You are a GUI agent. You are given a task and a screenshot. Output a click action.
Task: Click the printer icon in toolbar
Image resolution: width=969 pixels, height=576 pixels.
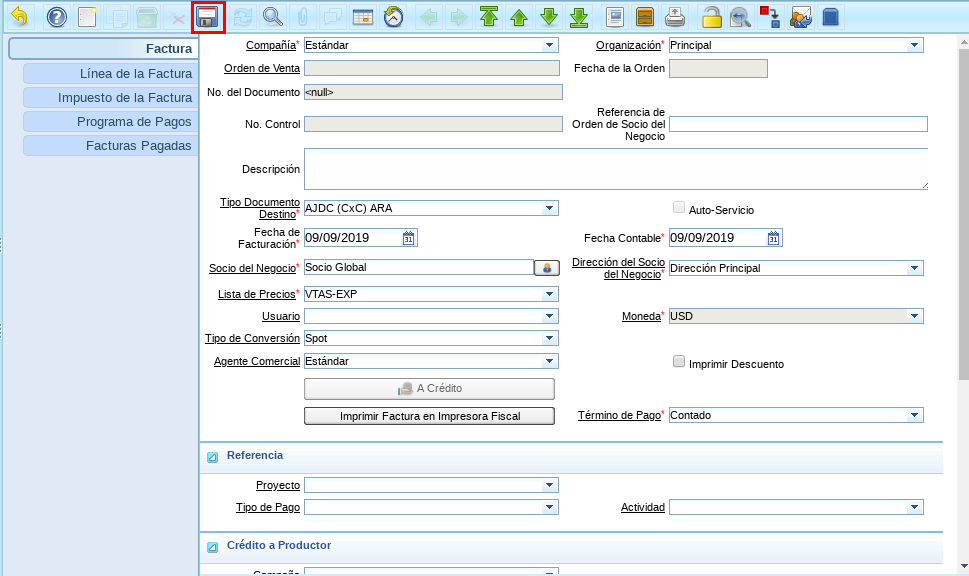[675, 17]
